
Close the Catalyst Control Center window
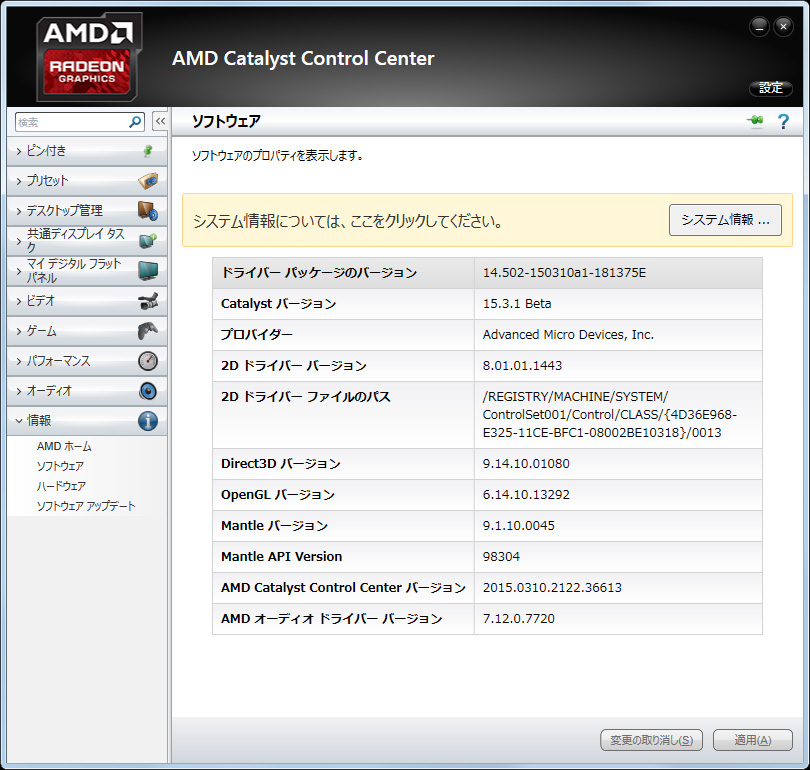(x=783, y=26)
